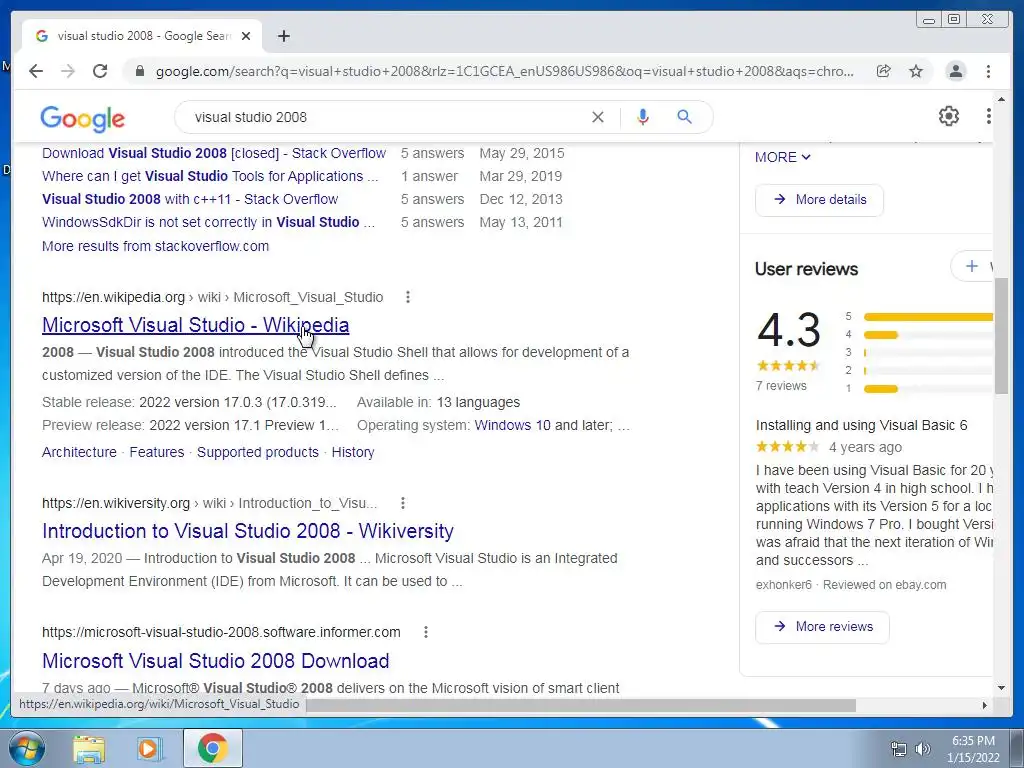Open the History sitelink
Screen dimensions: 1024x768
[x=353, y=452]
